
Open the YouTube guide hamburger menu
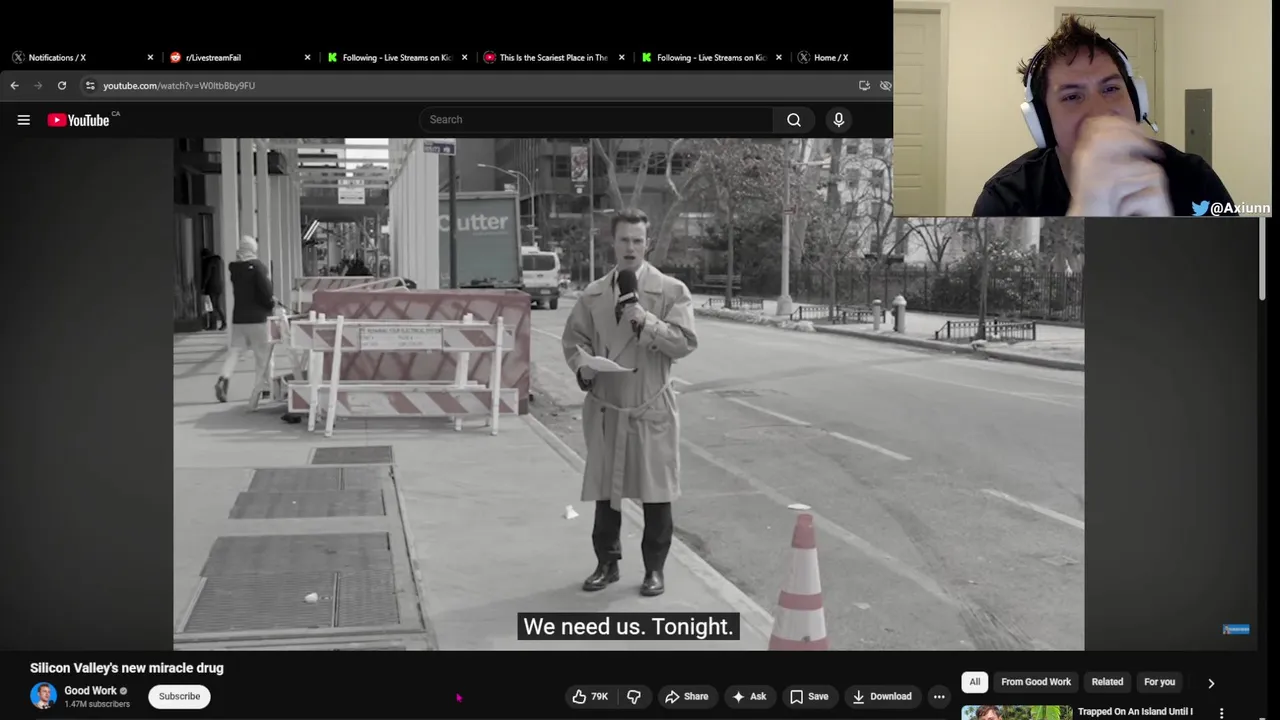click(23, 120)
